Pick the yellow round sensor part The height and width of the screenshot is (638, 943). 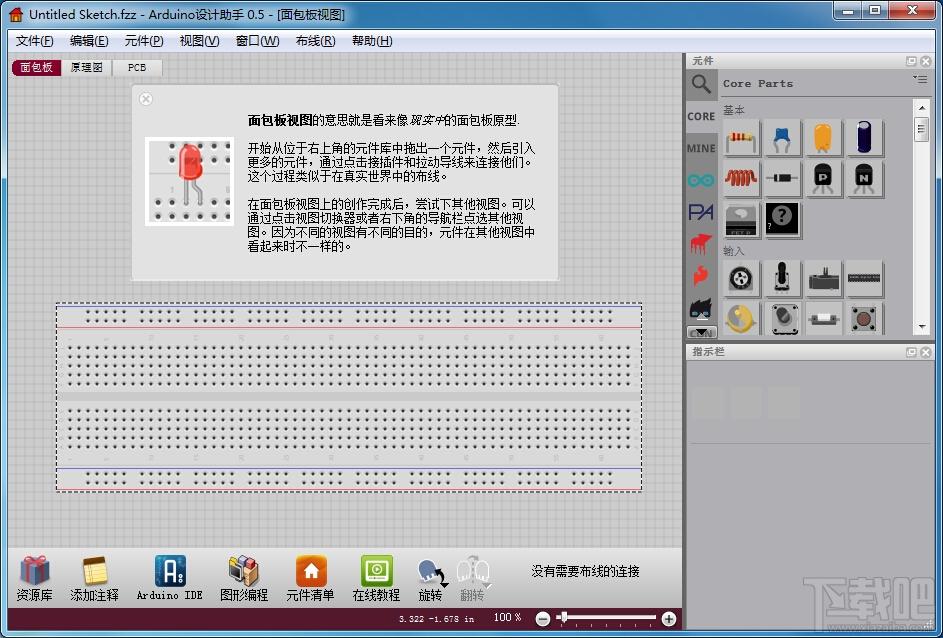tap(742, 319)
